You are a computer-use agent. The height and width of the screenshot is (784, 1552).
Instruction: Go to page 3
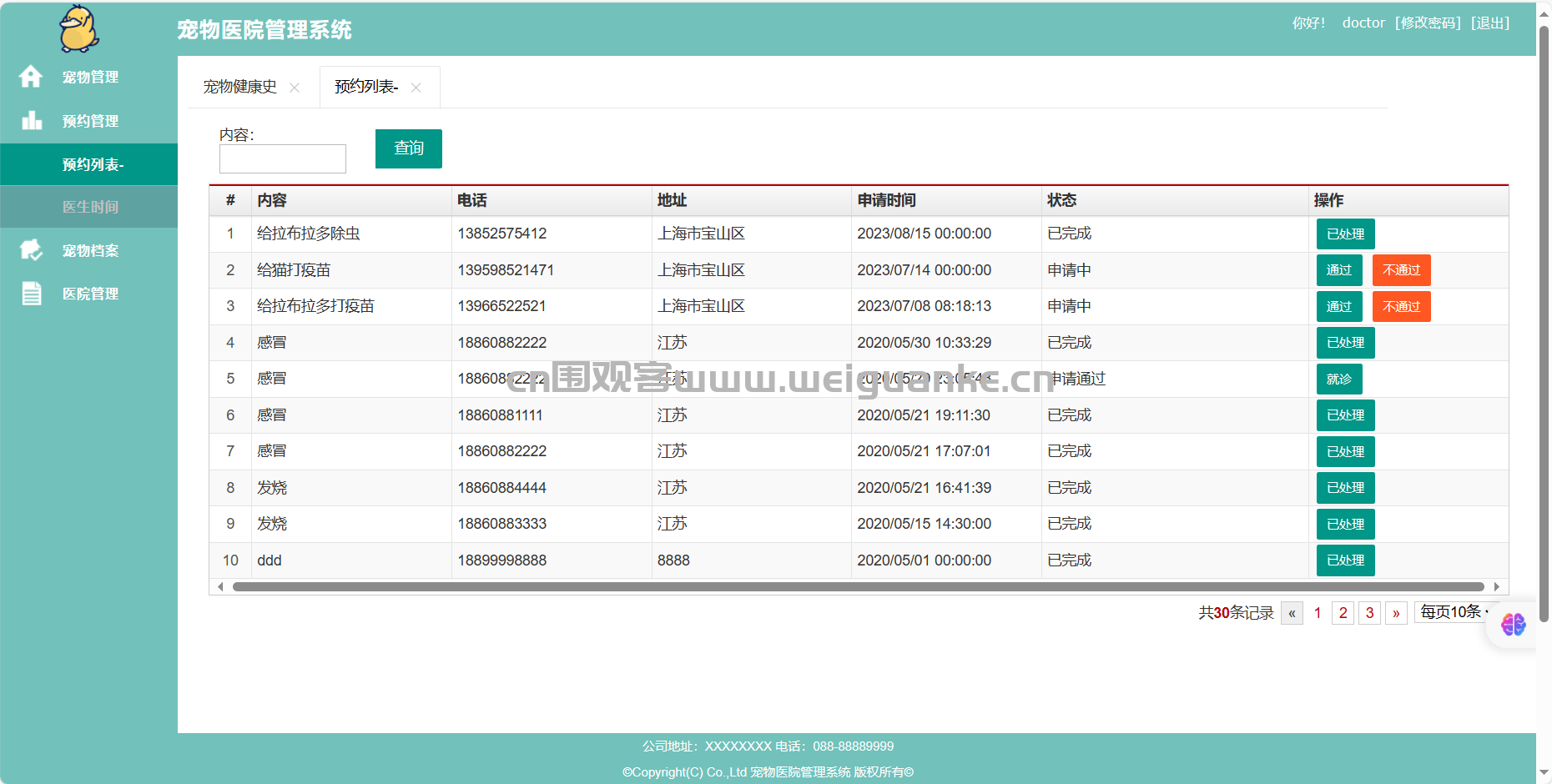(1369, 613)
